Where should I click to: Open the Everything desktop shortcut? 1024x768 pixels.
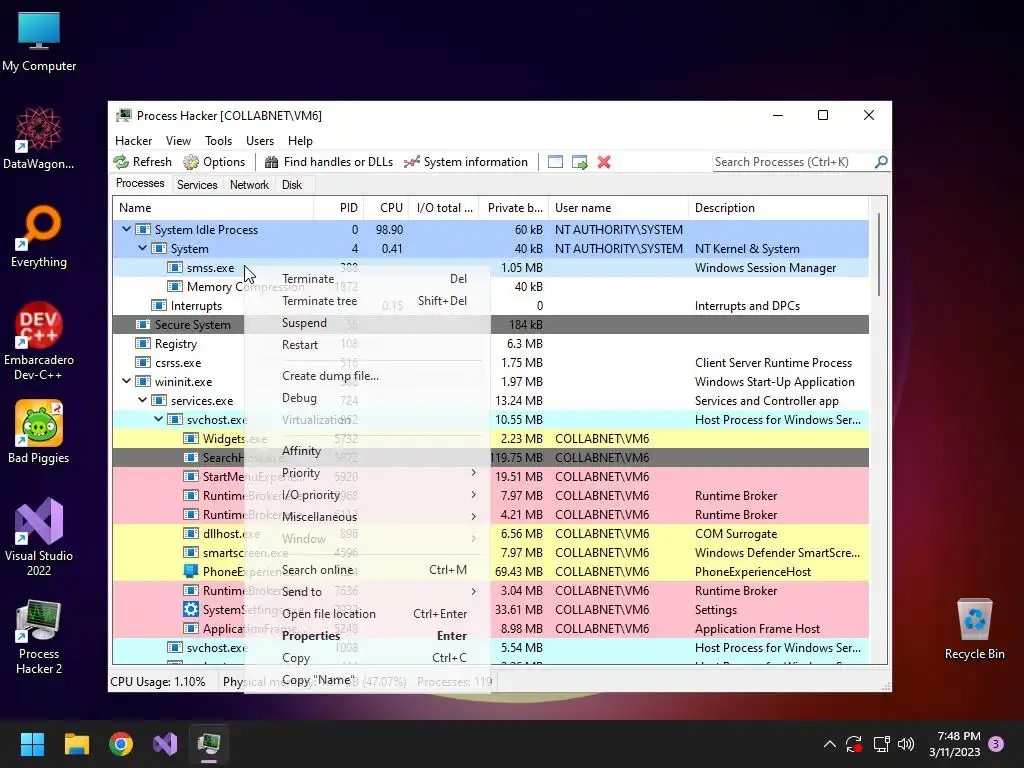click(x=39, y=236)
